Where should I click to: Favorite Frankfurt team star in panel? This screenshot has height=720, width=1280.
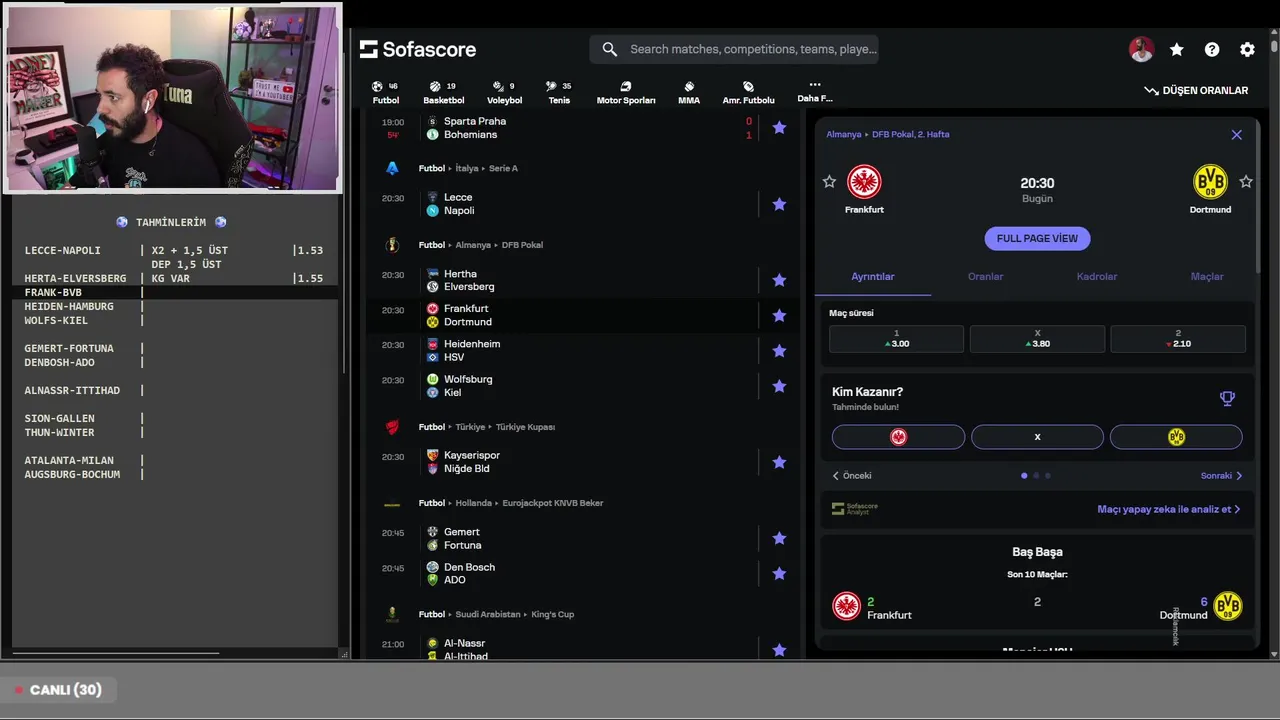pos(829,182)
